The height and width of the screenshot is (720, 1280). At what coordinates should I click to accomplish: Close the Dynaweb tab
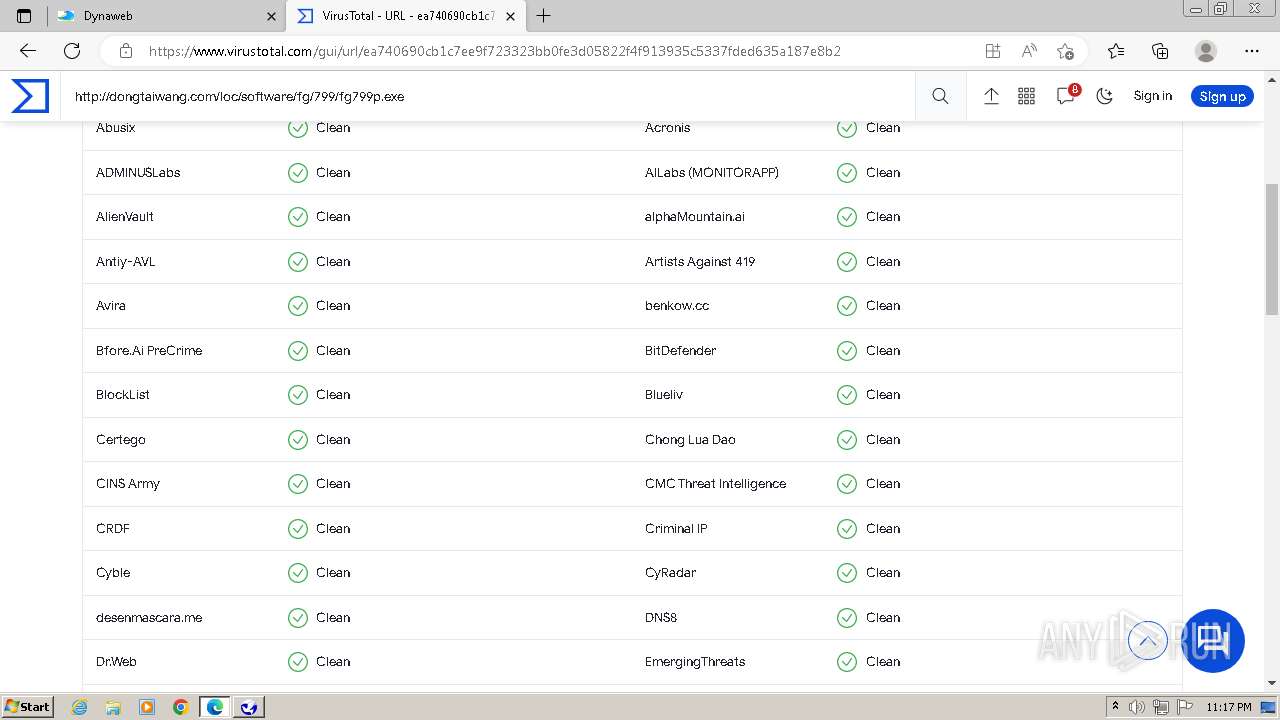pos(271,16)
